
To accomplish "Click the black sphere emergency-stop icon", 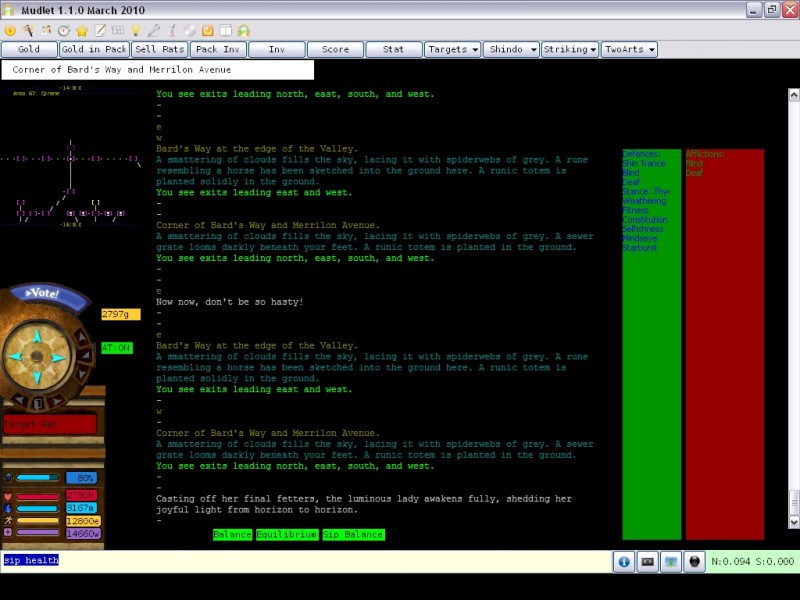I will coord(694,562).
